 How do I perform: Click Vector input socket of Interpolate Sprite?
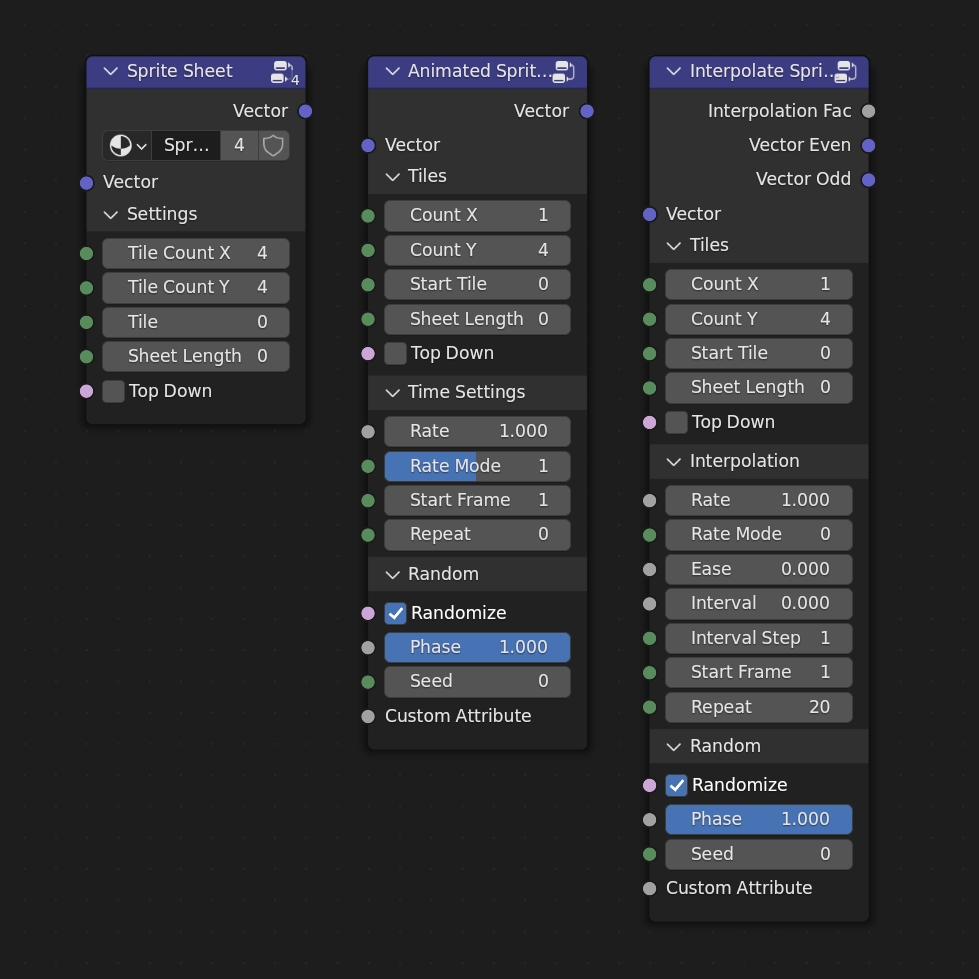(x=649, y=215)
